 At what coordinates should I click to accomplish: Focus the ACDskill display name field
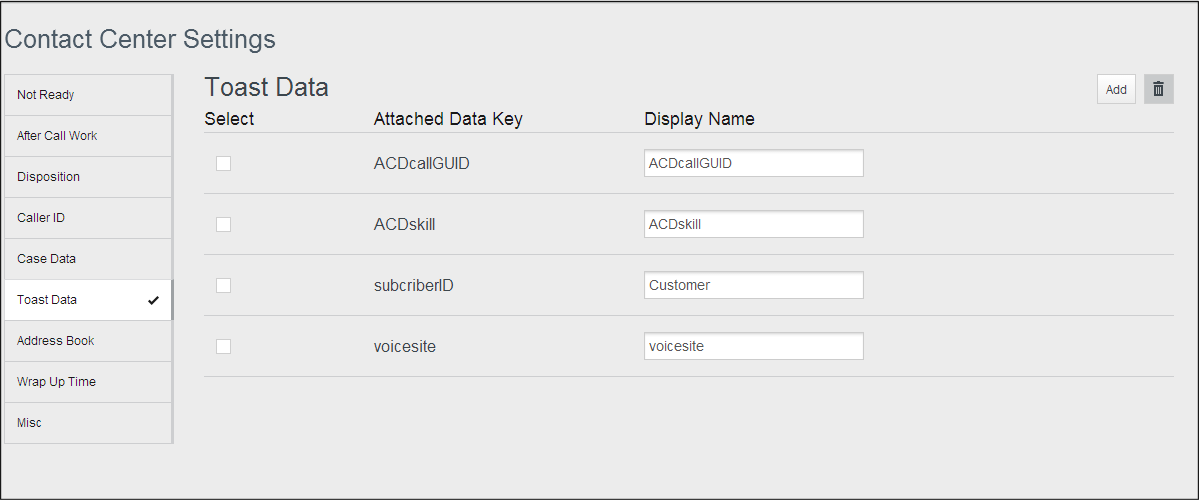(753, 224)
